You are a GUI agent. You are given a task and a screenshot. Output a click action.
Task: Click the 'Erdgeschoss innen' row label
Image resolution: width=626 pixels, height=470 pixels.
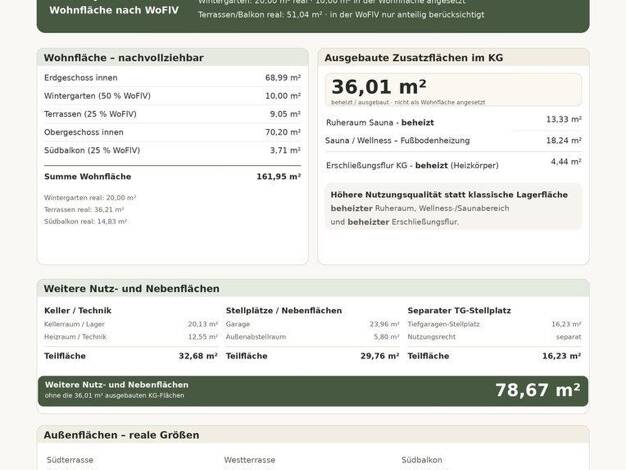[81, 78]
